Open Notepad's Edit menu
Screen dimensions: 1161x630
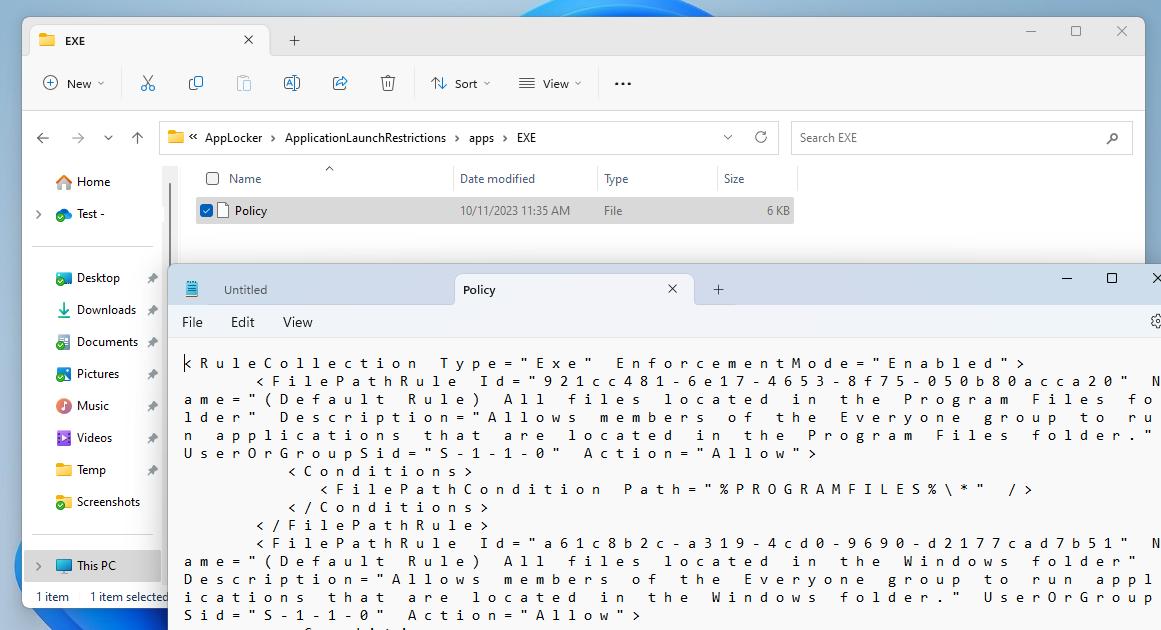[242, 322]
